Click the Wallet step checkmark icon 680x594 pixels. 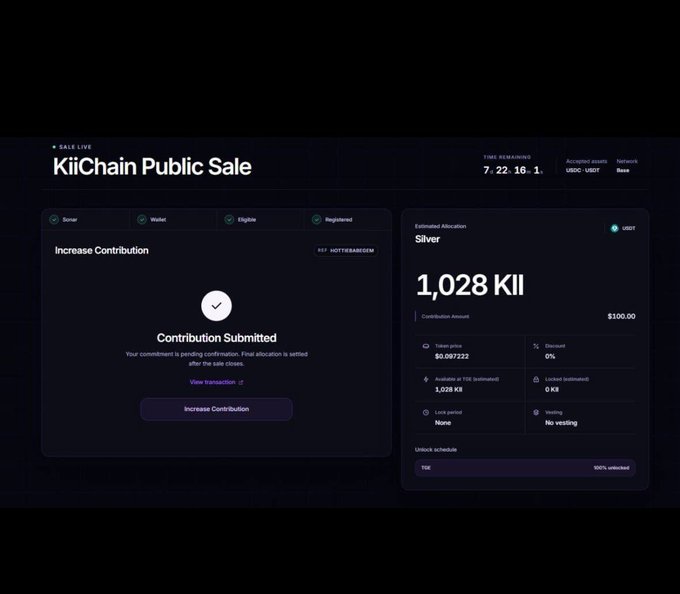pyautogui.click(x=142, y=219)
